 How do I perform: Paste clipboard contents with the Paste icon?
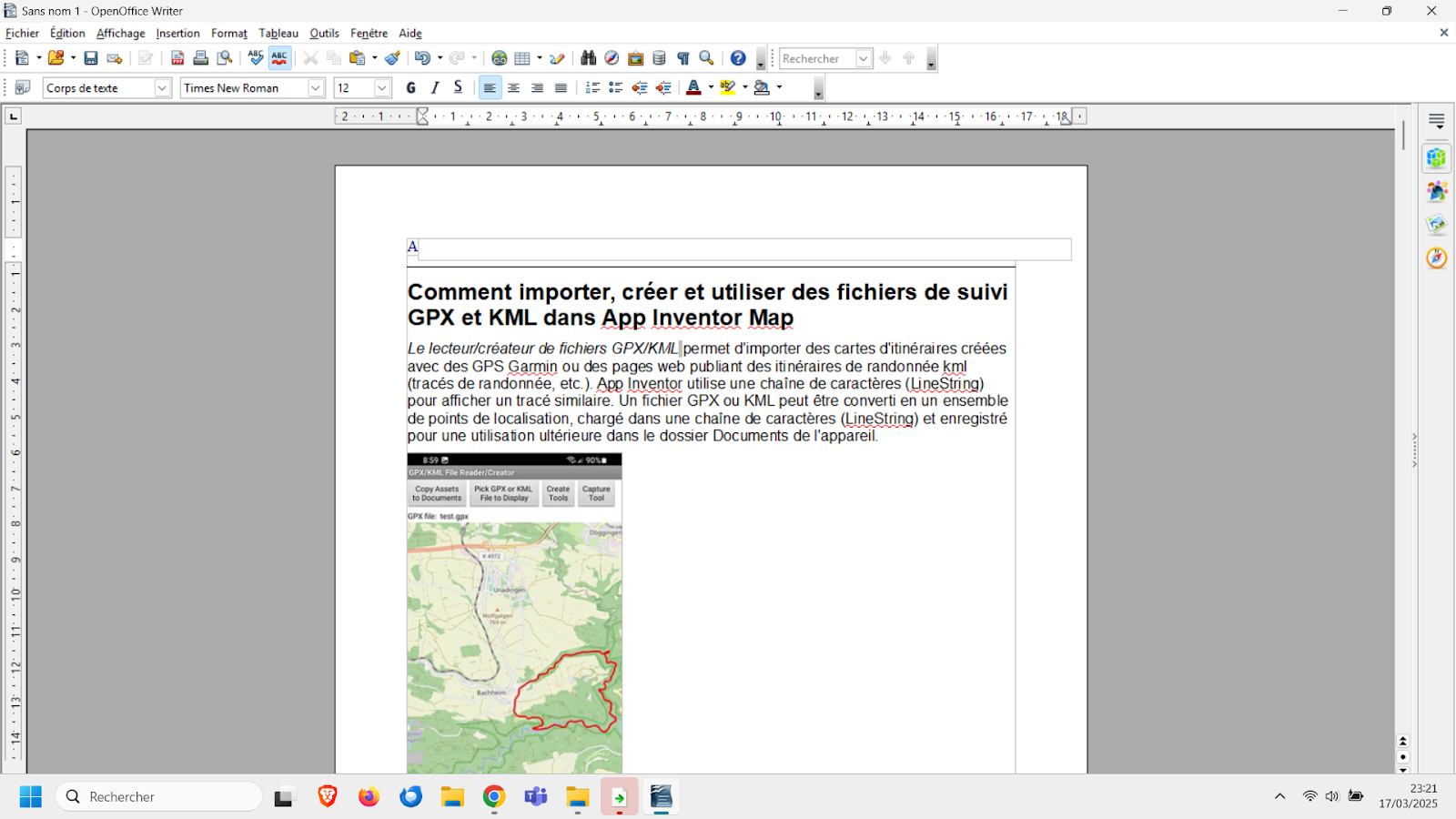pyautogui.click(x=358, y=58)
